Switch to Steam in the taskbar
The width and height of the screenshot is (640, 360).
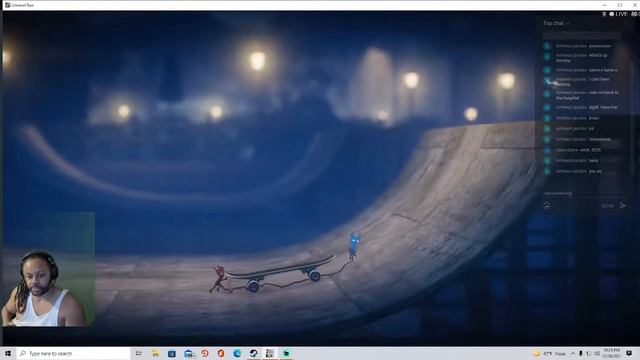253,353
